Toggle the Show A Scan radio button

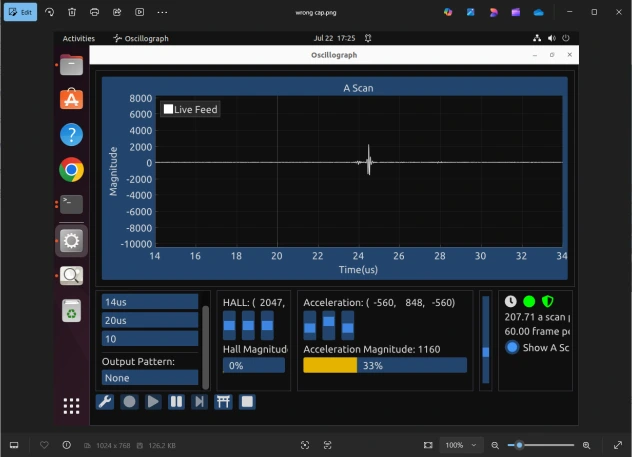pyautogui.click(x=513, y=347)
